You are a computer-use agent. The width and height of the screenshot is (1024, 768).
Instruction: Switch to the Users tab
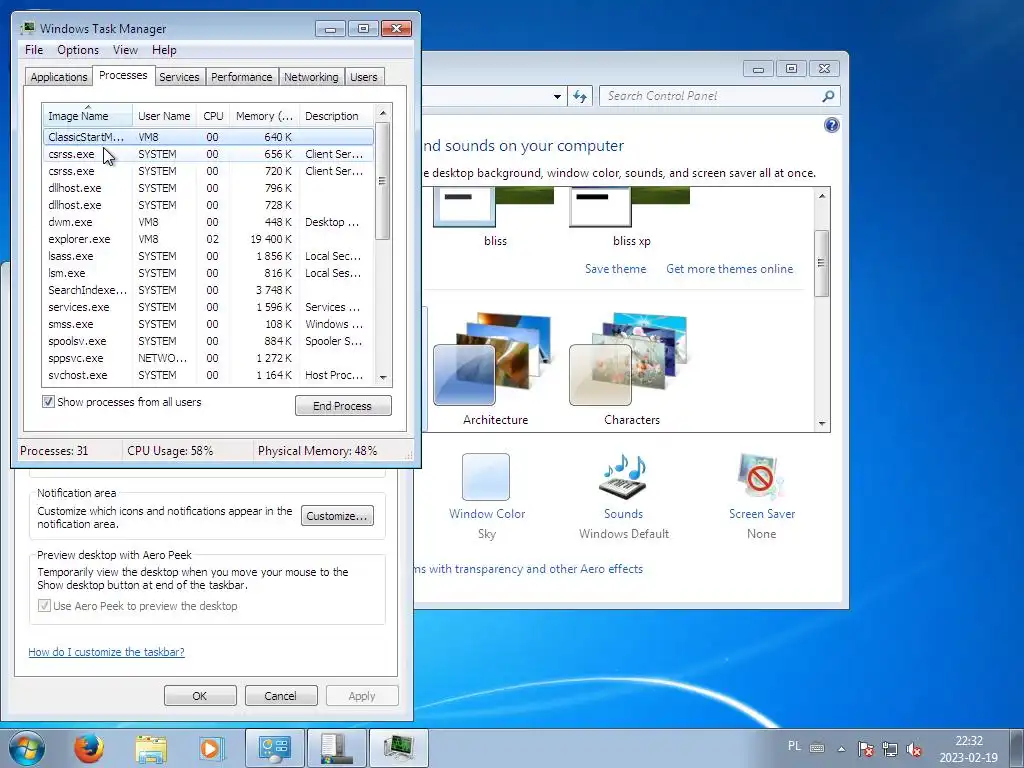364,77
